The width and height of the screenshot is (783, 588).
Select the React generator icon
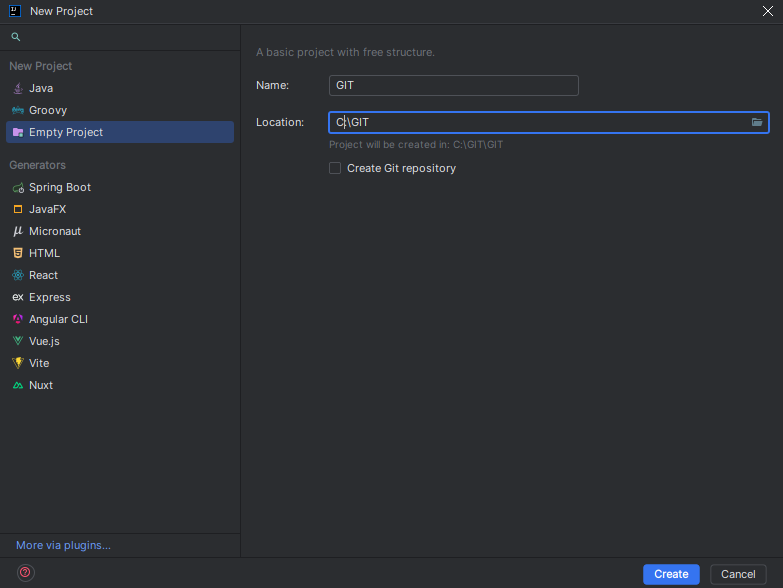(x=18, y=275)
